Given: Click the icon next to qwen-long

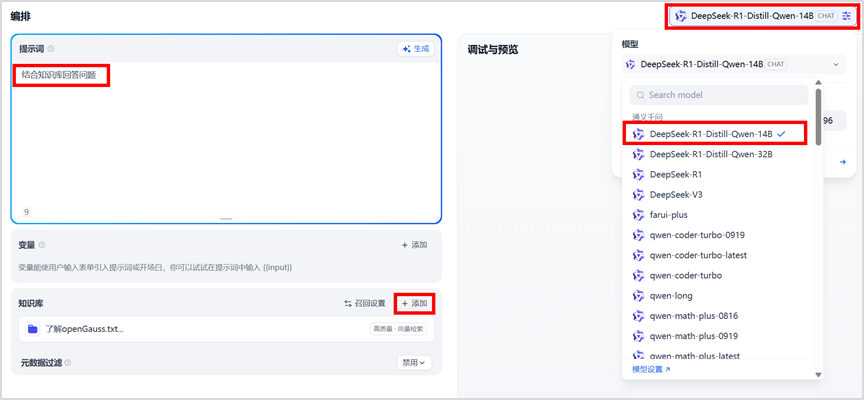Looking at the screenshot, I should [638, 296].
